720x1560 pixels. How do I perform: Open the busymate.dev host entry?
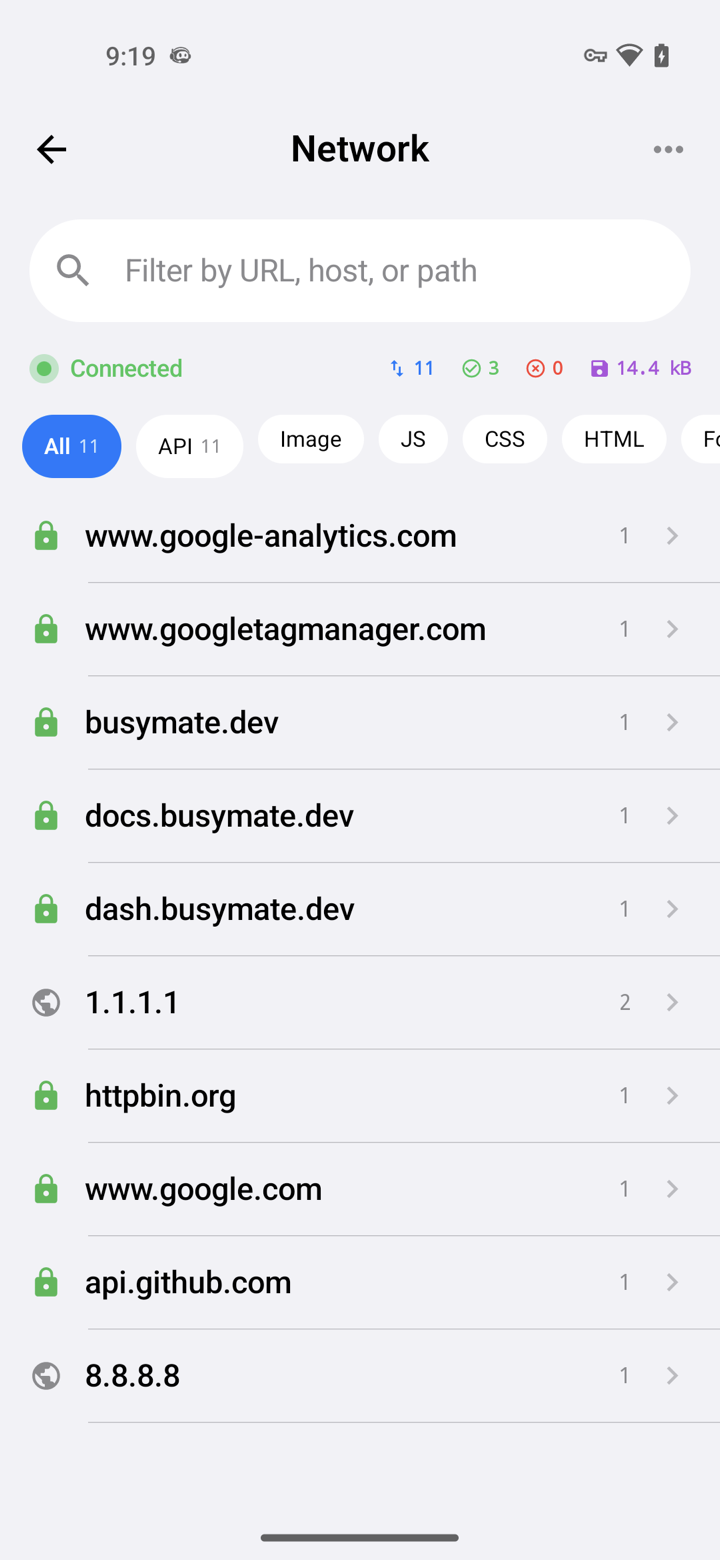pos(360,722)
